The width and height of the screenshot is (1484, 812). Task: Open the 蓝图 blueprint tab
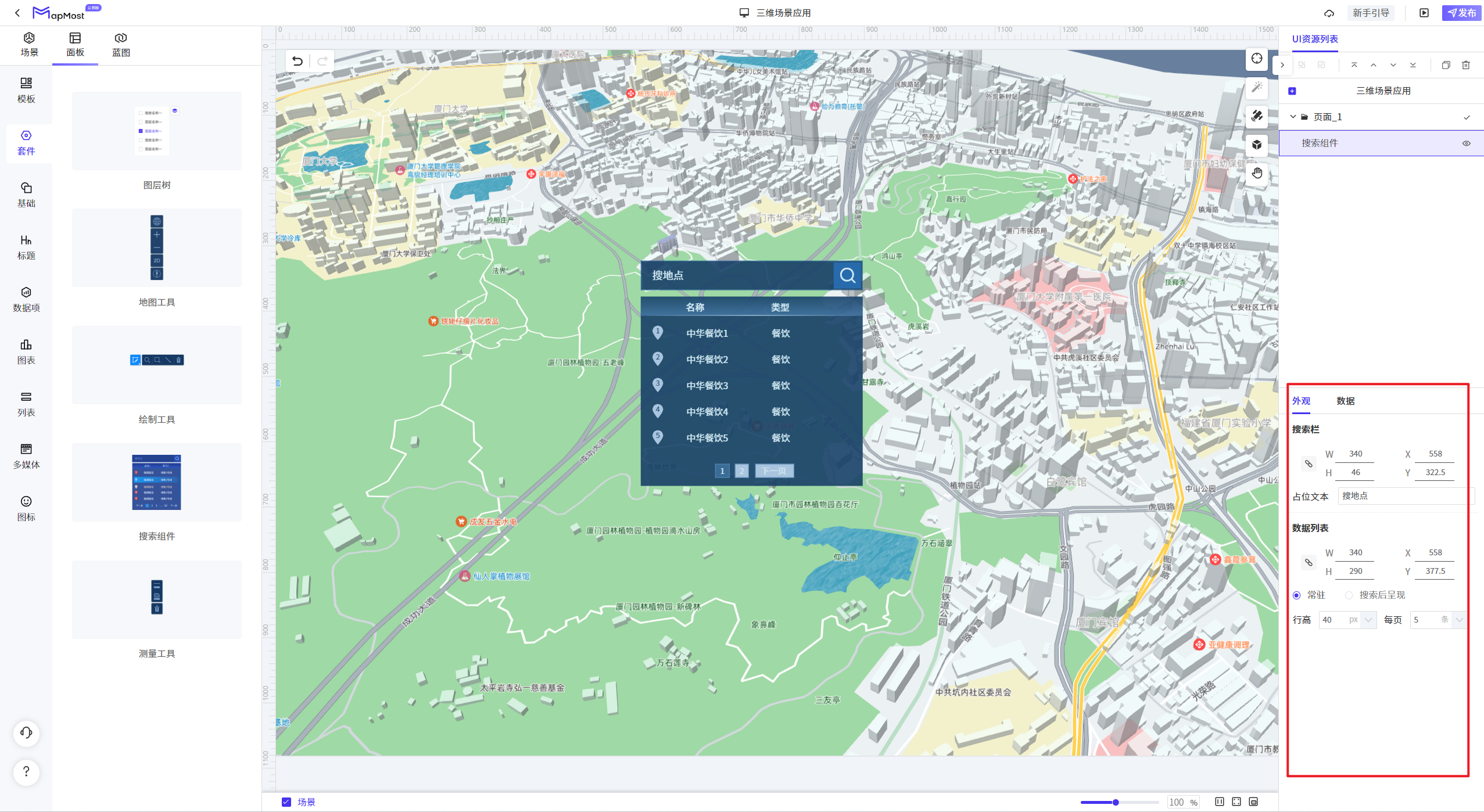pyautogui.click(x=121, y=45)
